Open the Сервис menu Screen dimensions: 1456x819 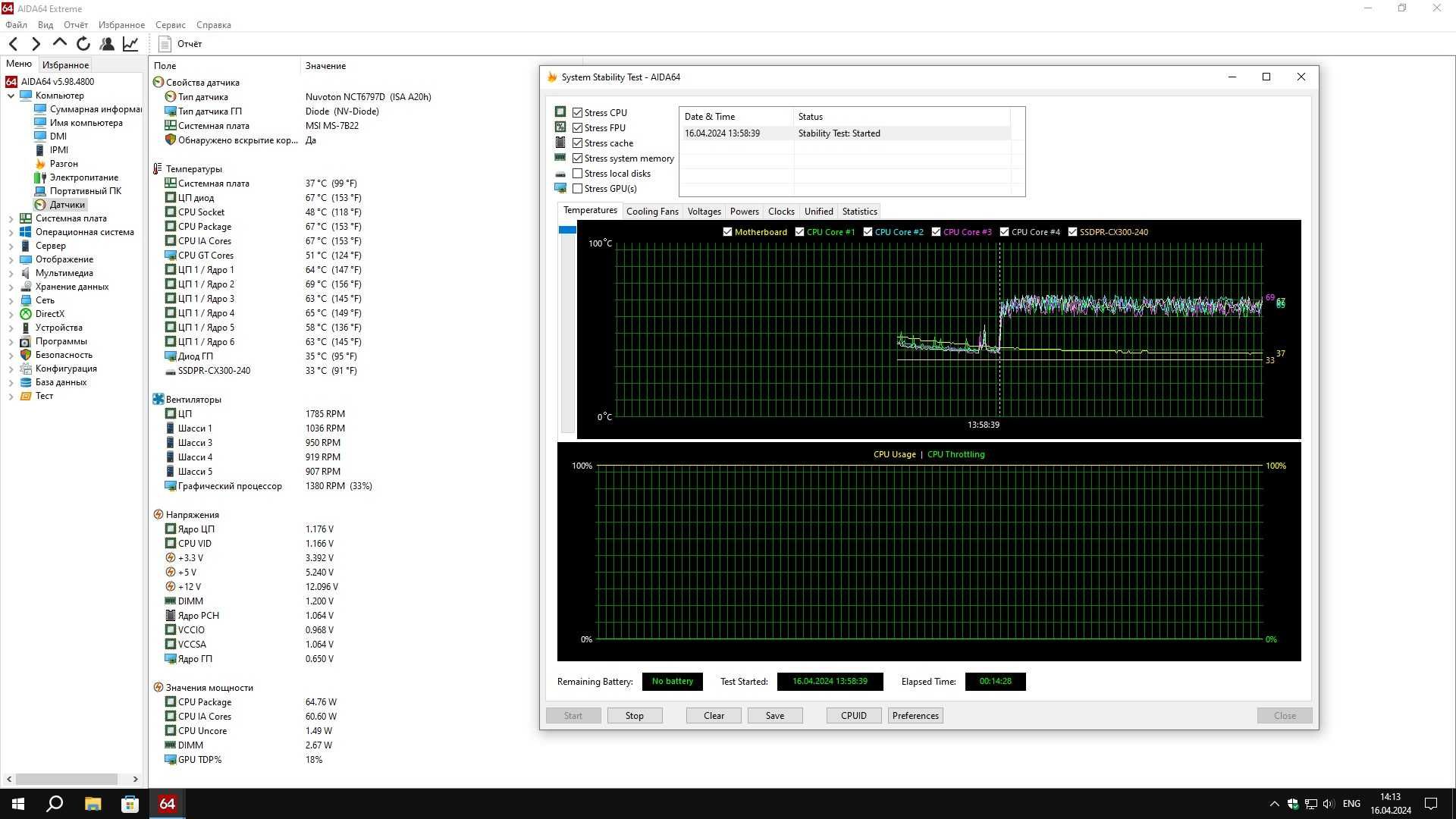click(x=170, y=25)
